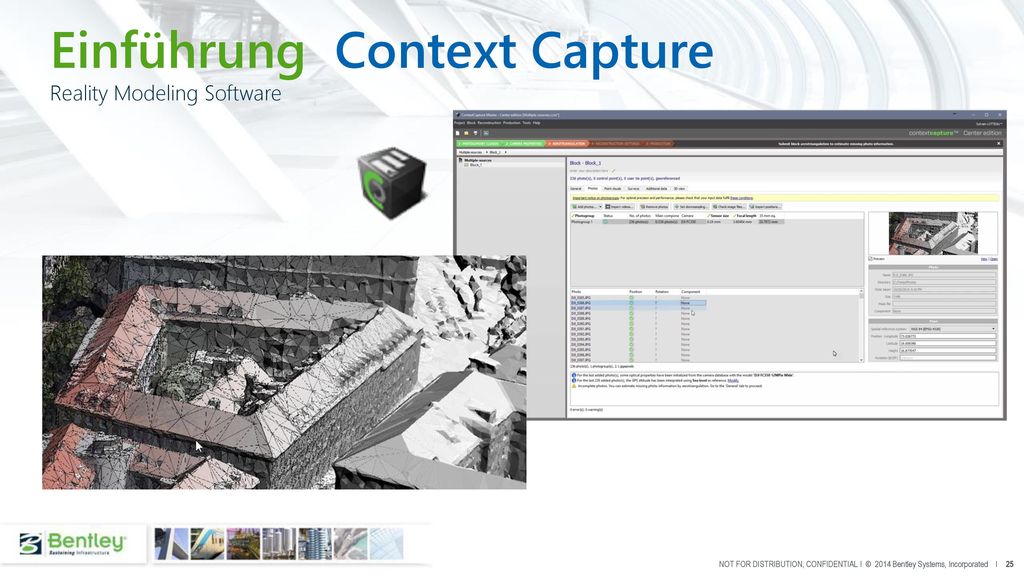Click the Bentley logo in the footer
This screenshot has height=576, width=1024.
pyautogui.click(x=72, y=543)
